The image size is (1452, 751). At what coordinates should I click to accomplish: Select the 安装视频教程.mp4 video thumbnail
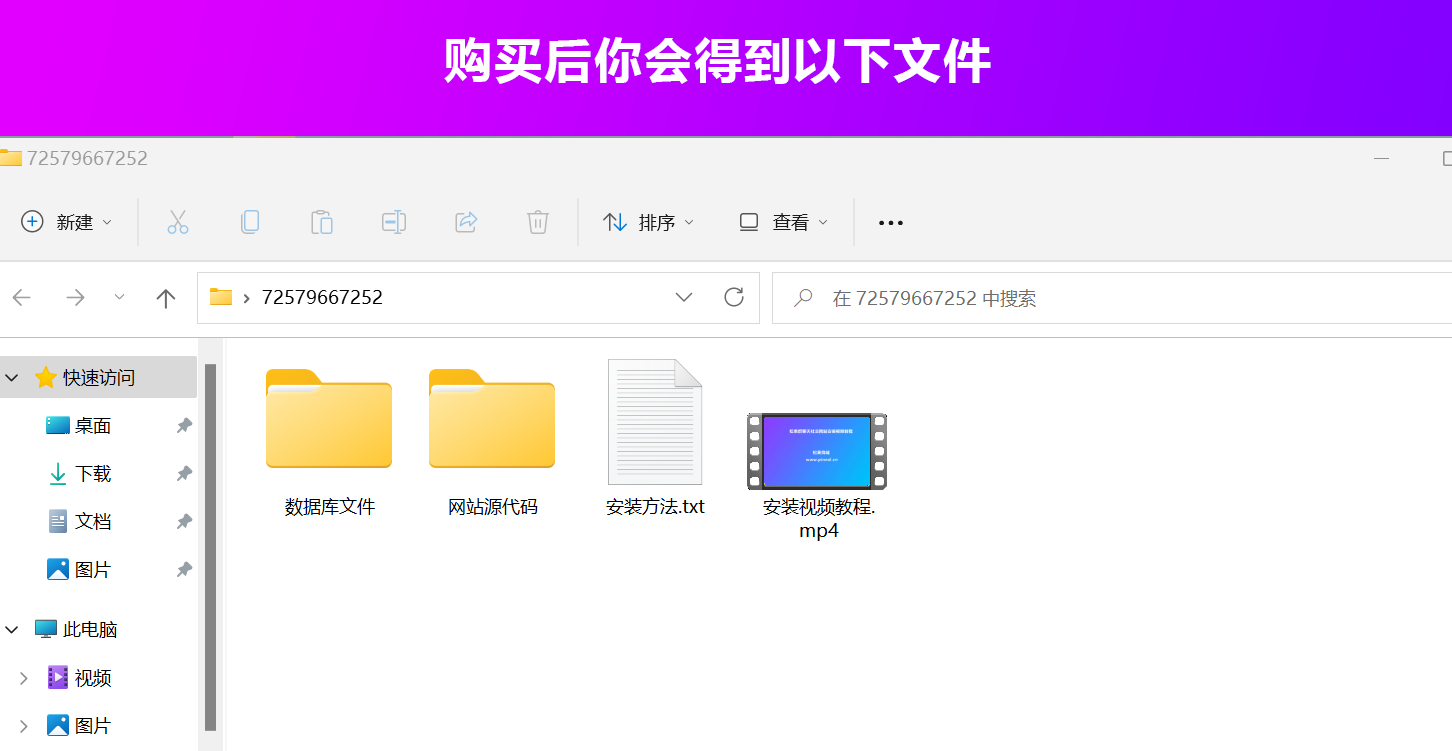click(818, 451)
